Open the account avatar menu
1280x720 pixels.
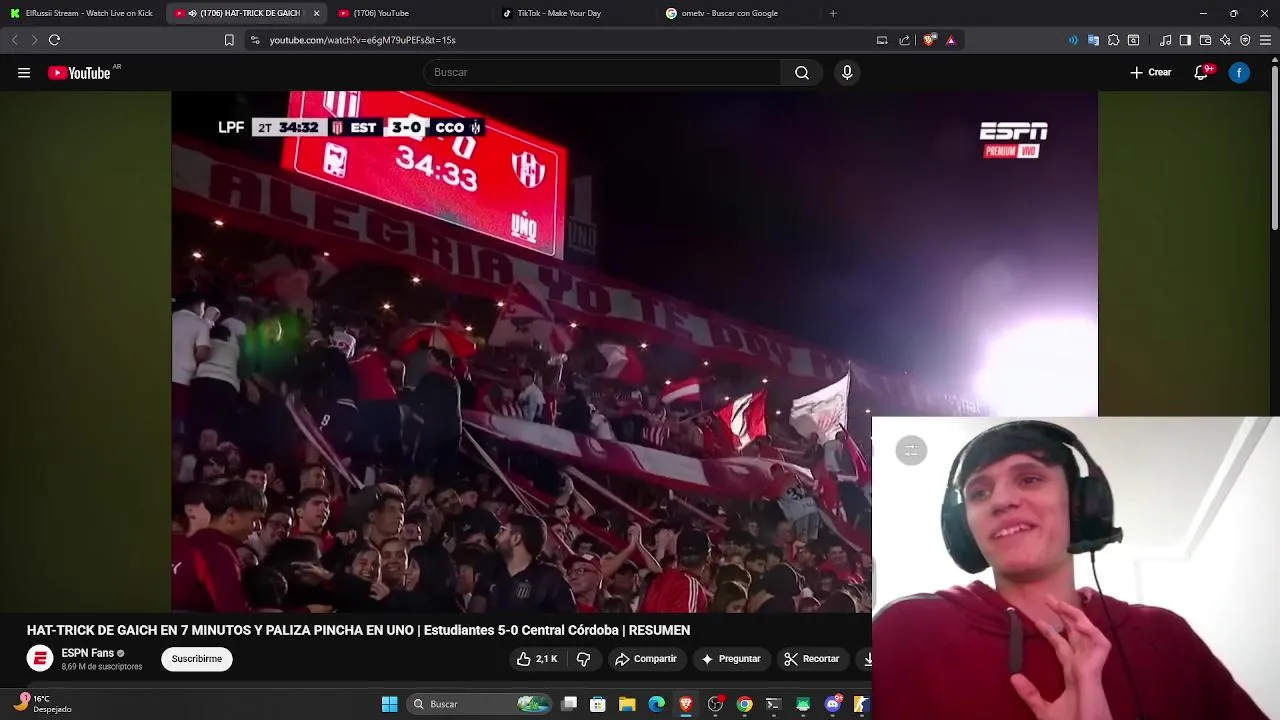(x=1239, y=72)
